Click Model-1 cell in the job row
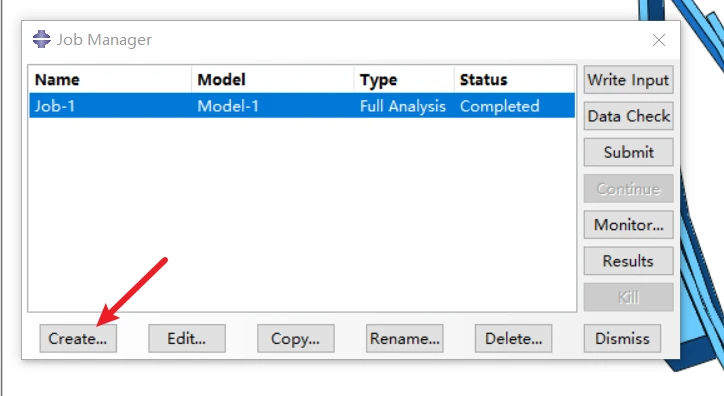 click(x=273, y=106)
